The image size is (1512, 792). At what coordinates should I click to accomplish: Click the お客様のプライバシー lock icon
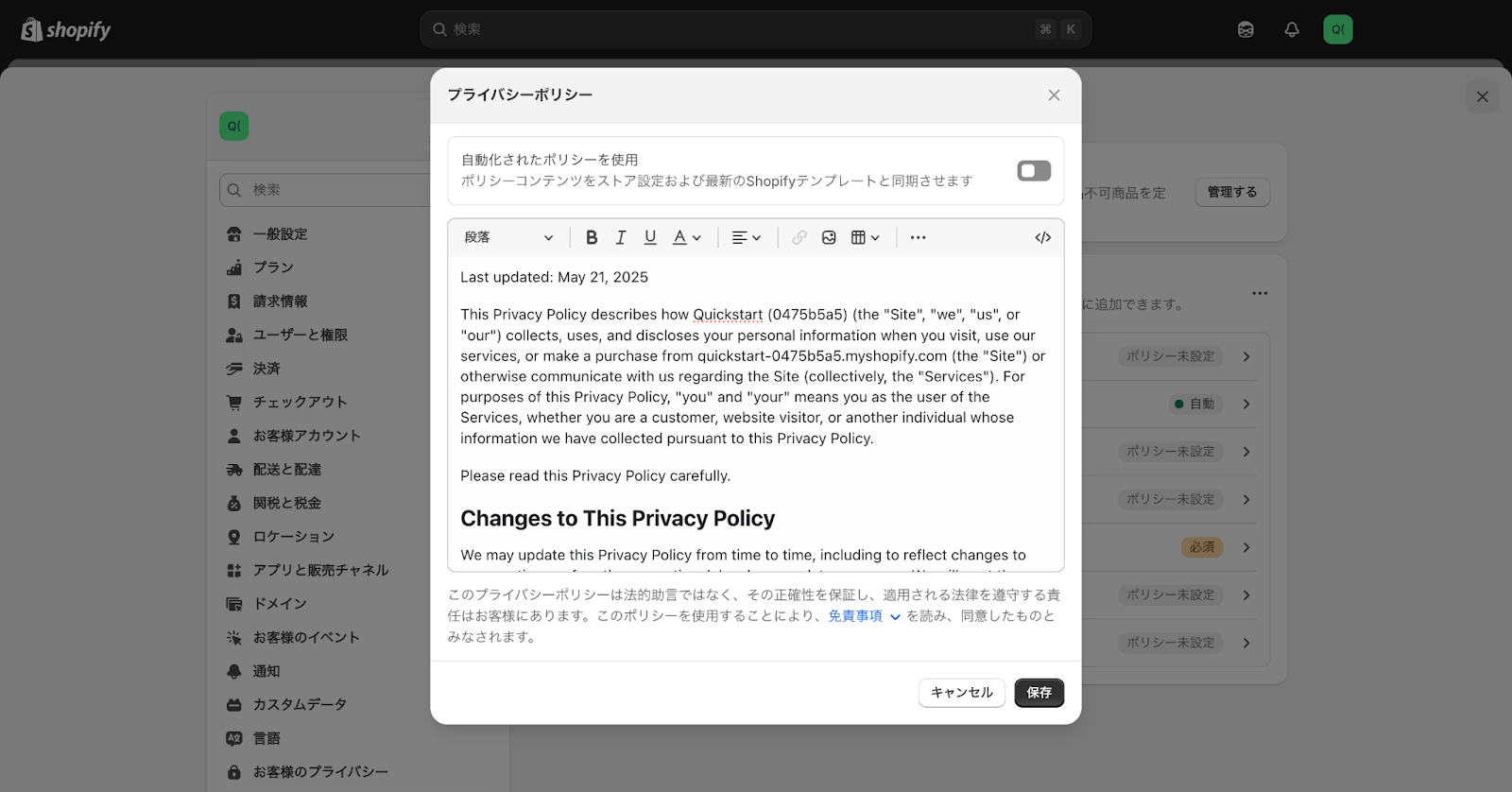pos(234,772)
